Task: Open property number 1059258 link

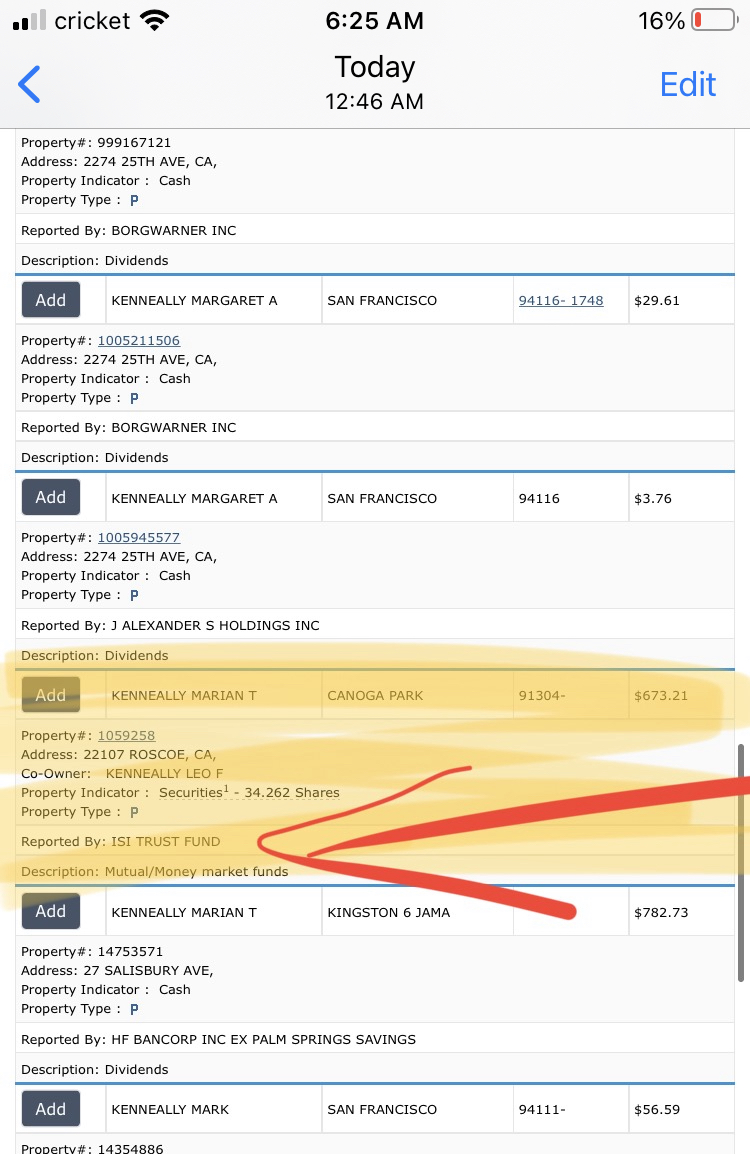Action: (x=127, y=735)
